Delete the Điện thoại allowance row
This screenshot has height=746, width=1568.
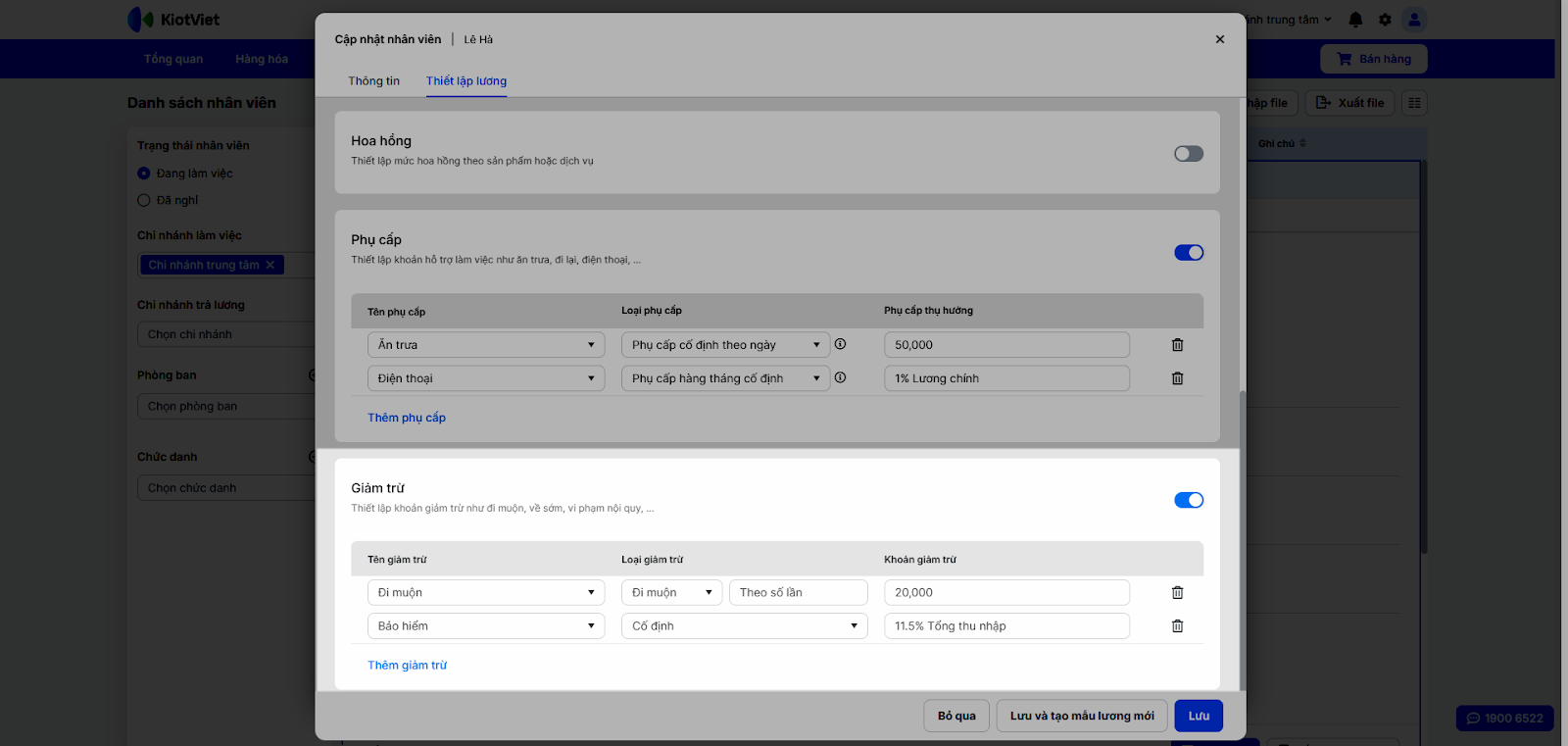(1177, 378)
